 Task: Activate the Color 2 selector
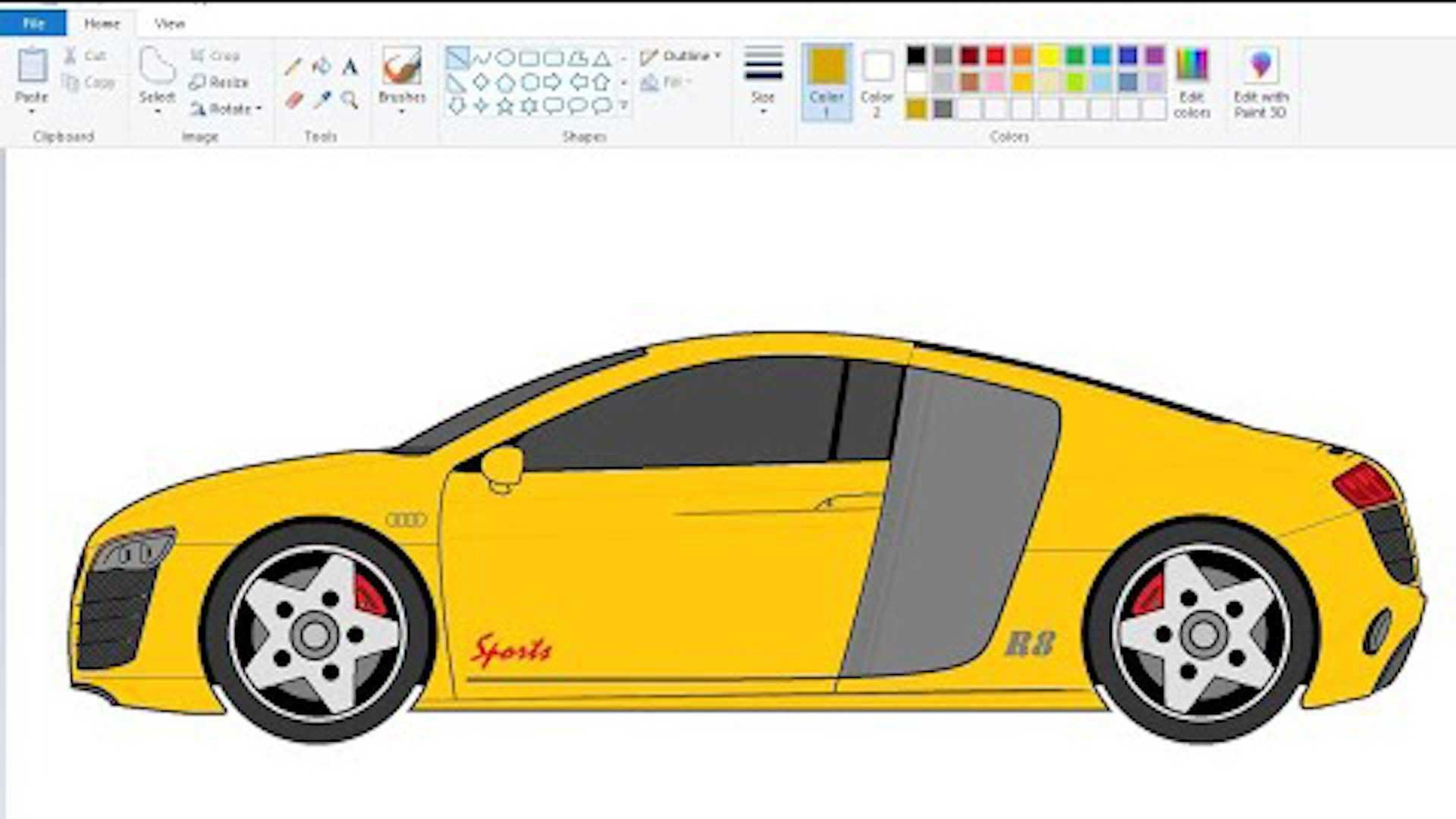click(x=877, y=81)
